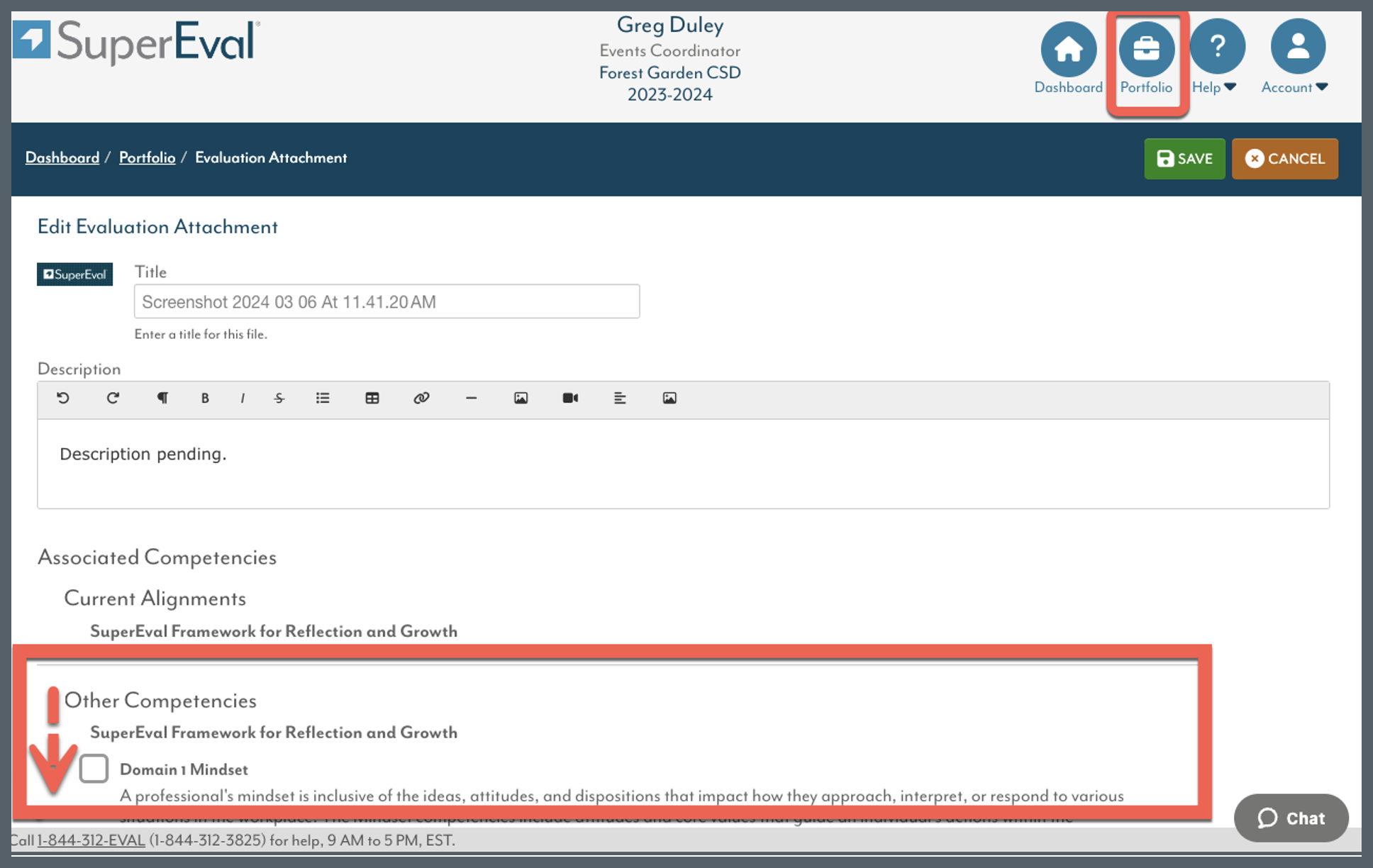Click the Description text area
Image resolution: width=1373 pixels, height=868 pixels.
[683, 464]
